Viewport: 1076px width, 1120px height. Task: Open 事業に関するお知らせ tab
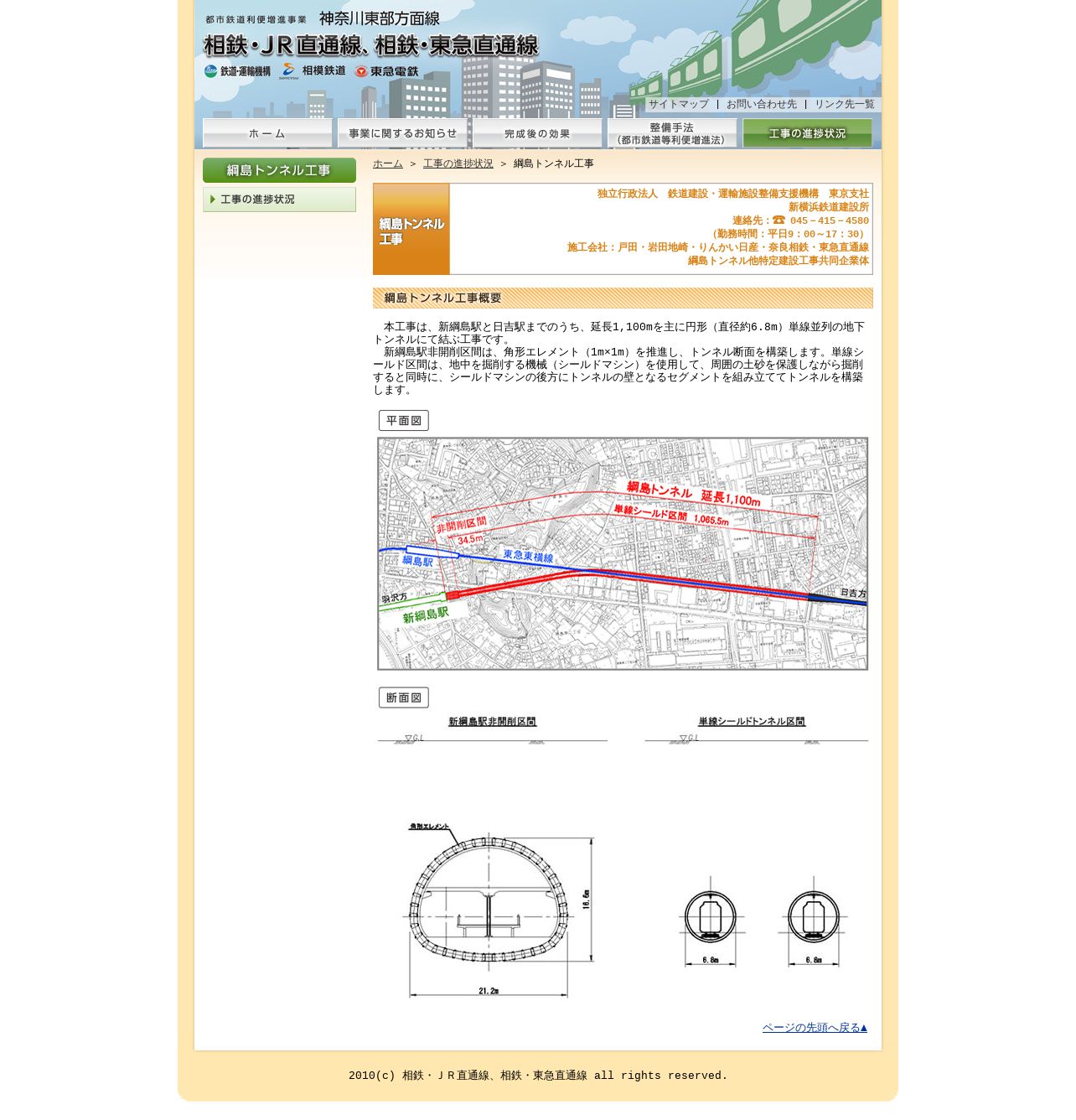(x=402, y=133)
